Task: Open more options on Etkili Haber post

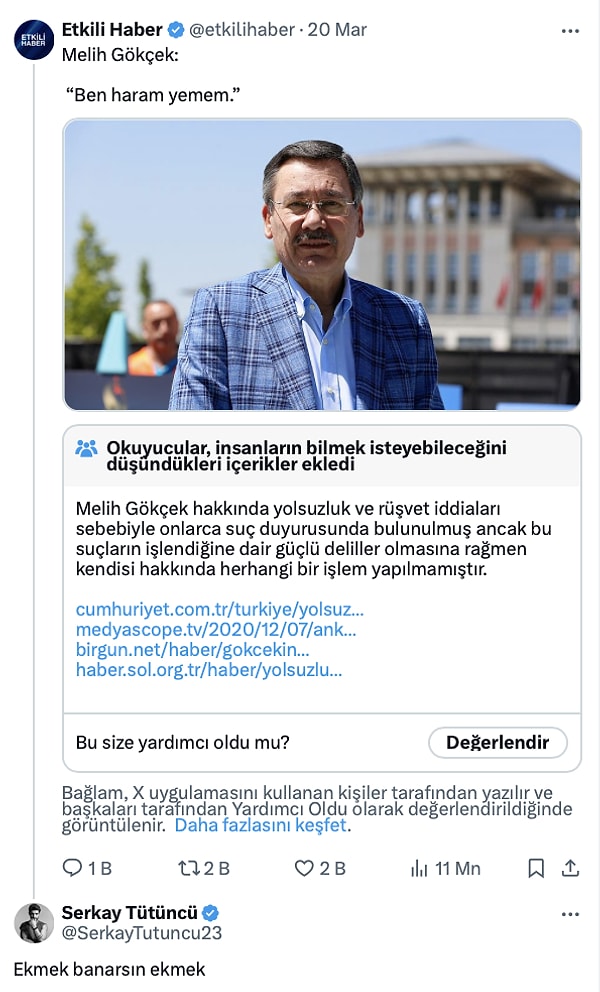Action: coord(570,31)
